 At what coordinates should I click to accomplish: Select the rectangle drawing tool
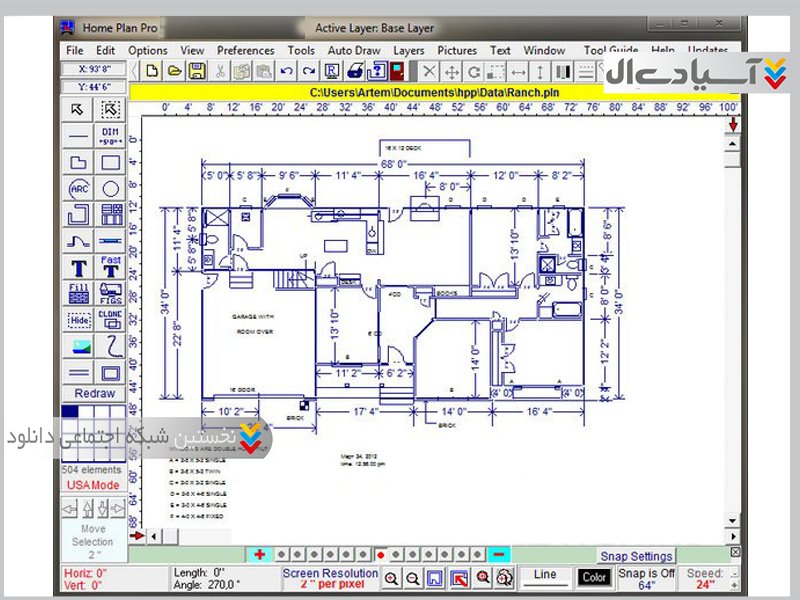coord(111,162)
